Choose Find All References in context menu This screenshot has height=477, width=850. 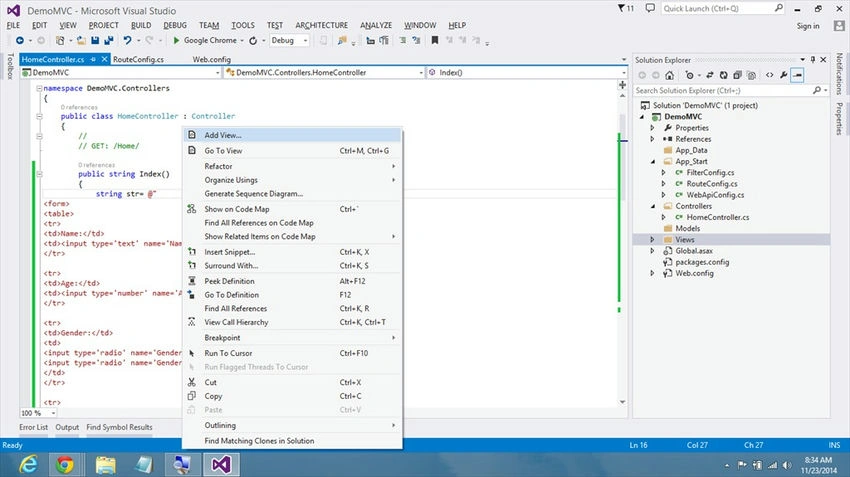[292, 308]
